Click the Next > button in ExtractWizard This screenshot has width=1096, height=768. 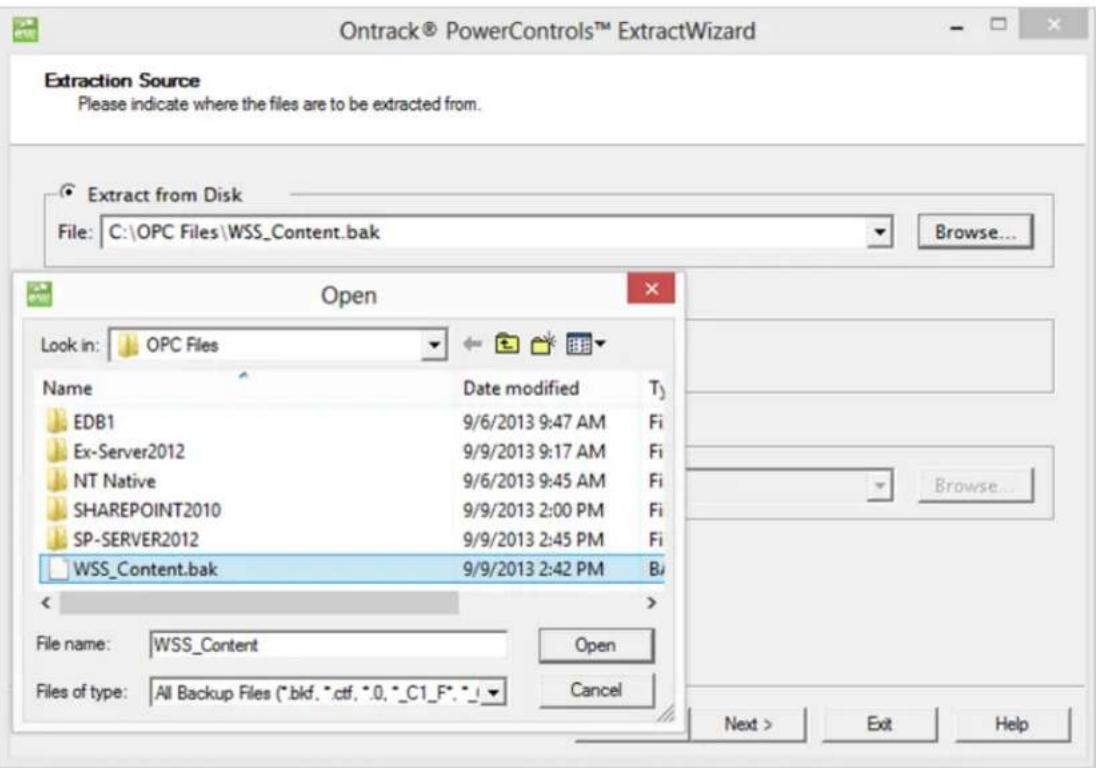tap(748, 724)
